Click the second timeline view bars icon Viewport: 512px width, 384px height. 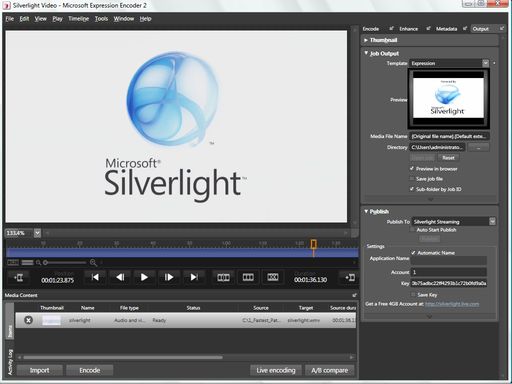click(x=27, y=263)
